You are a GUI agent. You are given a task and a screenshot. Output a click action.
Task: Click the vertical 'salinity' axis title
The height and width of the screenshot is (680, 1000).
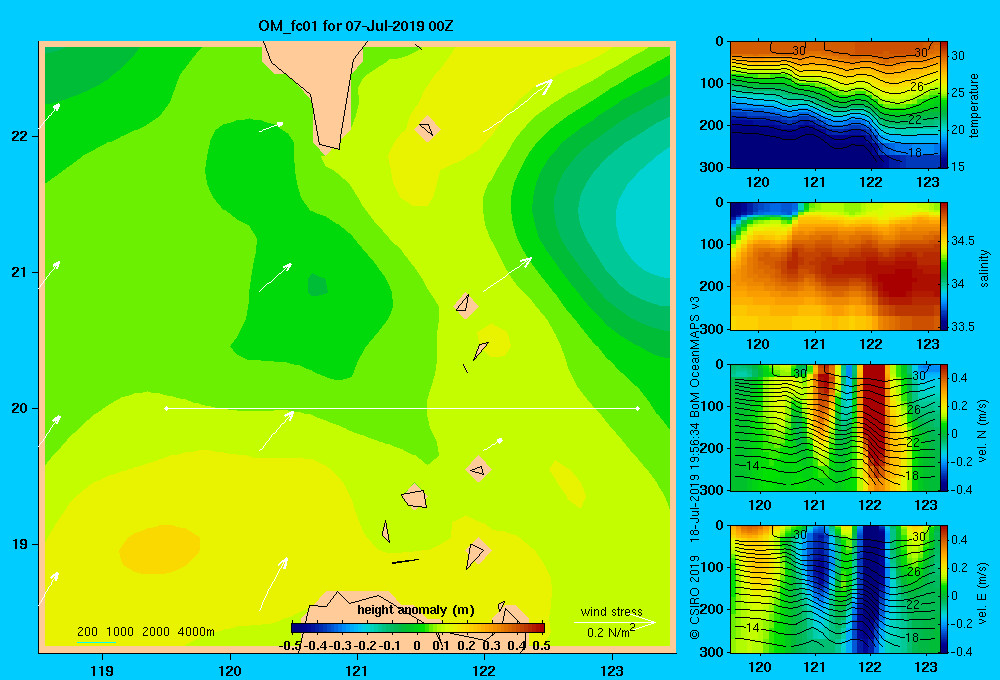click(984, 269)
